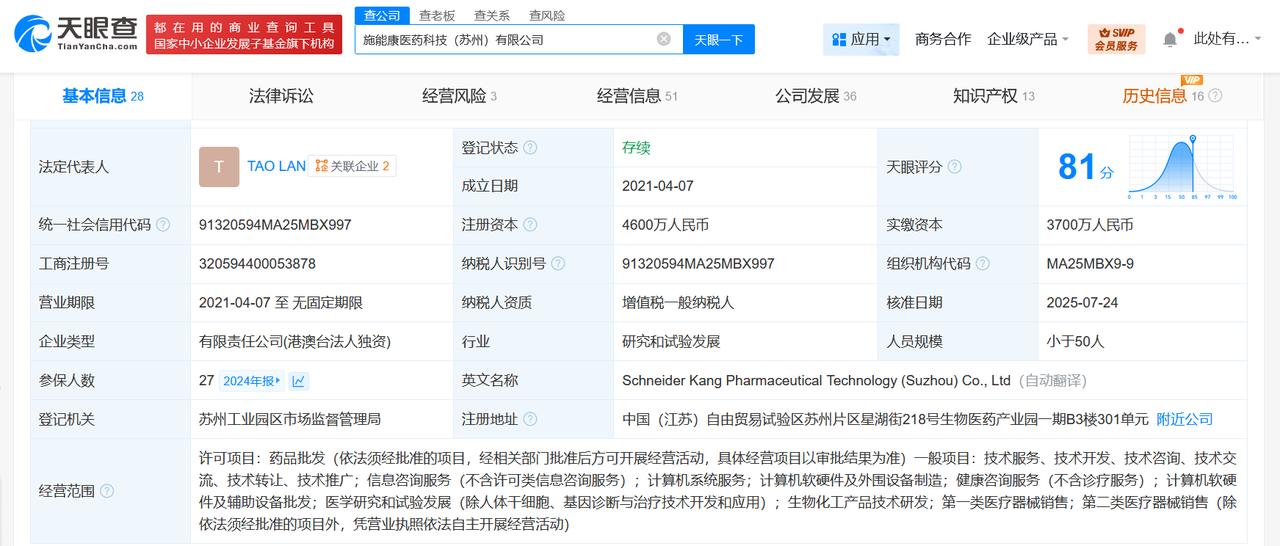Click the related-companies icon near TAO LAN
The height and width of the screenshot is (546, 1280).
pyautogui.click(x=321, y=166)
